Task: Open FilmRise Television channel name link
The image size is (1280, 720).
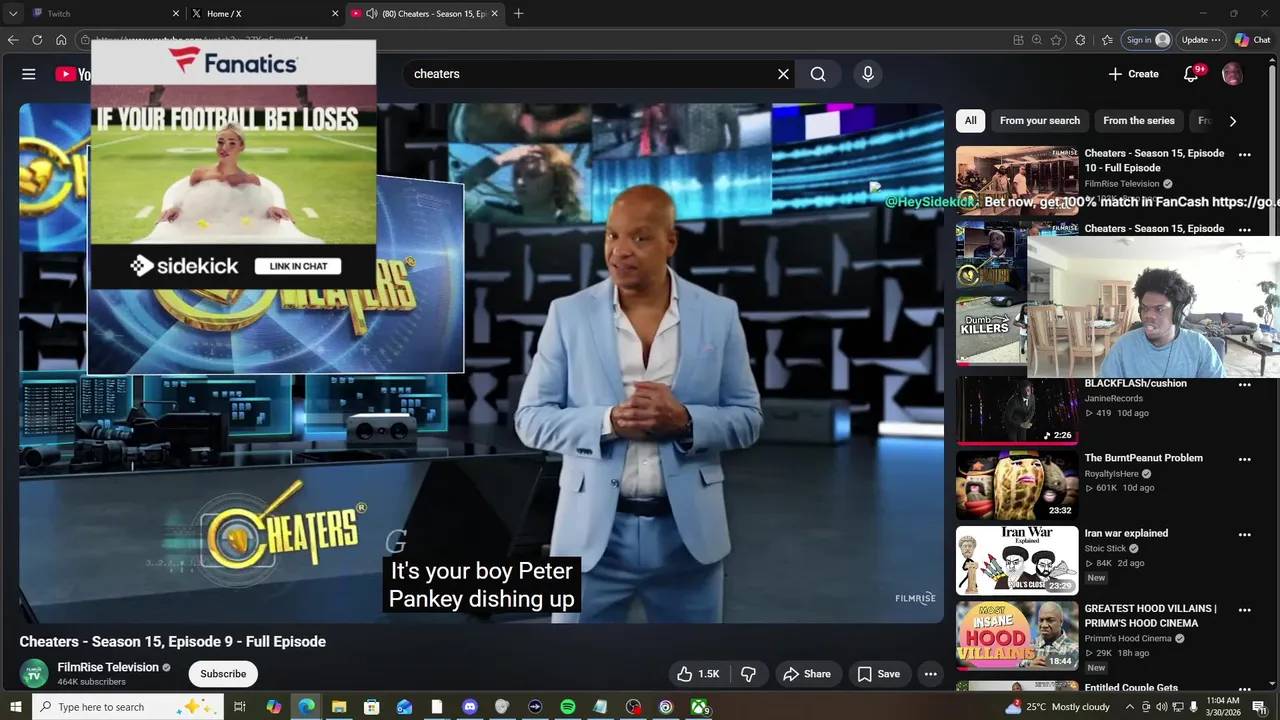Action: pos(108,667)
